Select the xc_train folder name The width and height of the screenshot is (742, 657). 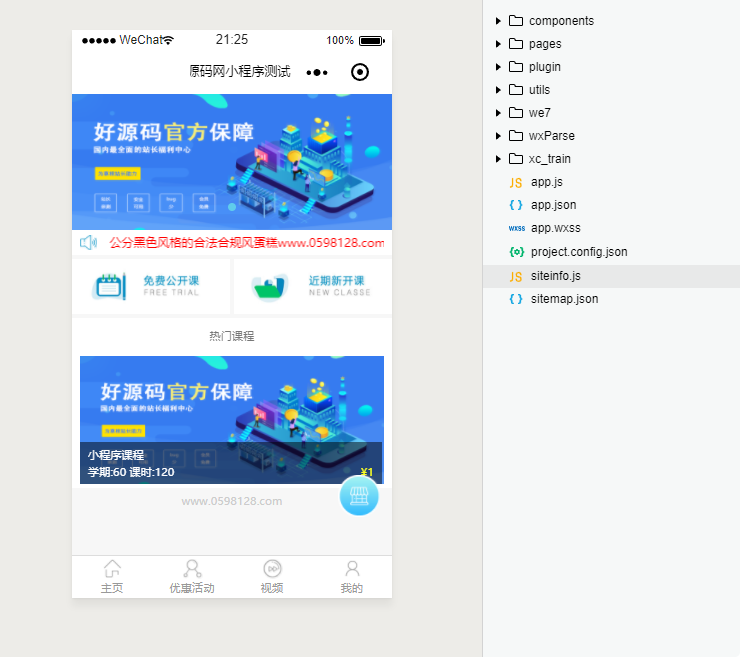click(x=550, y=159)
